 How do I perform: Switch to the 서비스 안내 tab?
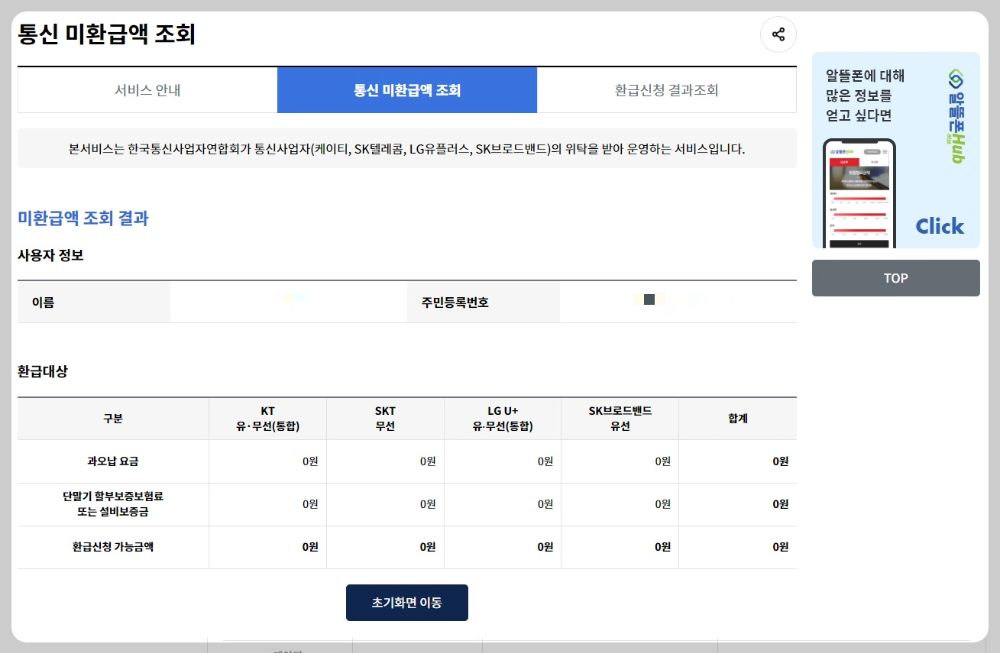(146, 90)
